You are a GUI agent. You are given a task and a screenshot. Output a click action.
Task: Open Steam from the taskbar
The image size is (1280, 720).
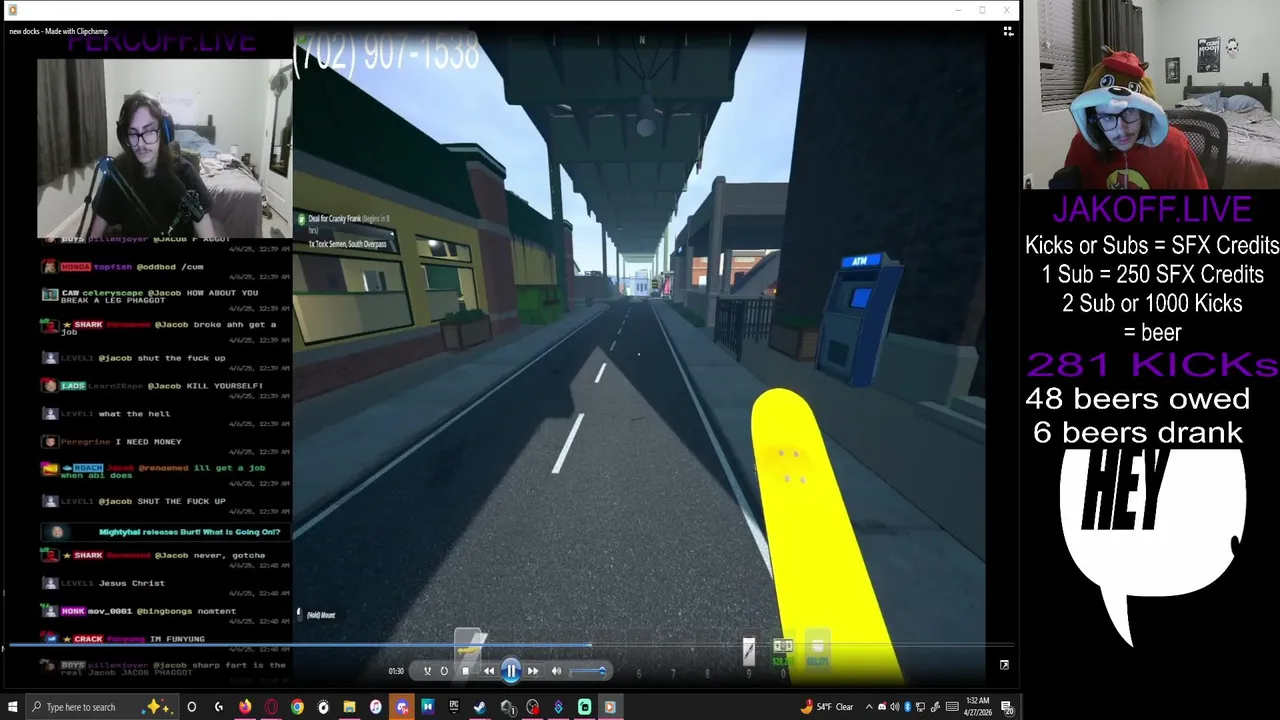point(479,707)
